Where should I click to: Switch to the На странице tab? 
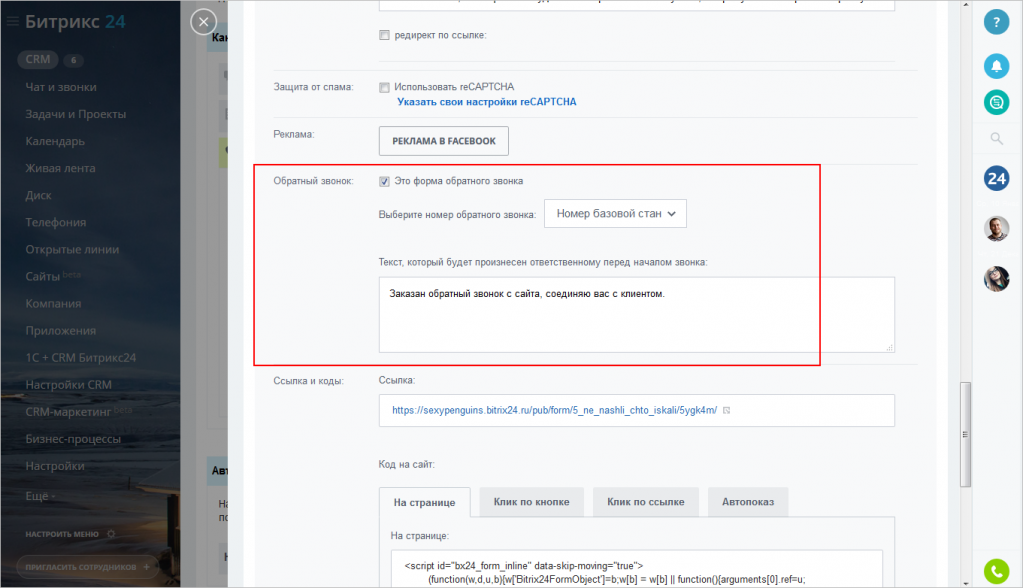tap(424, 502)
